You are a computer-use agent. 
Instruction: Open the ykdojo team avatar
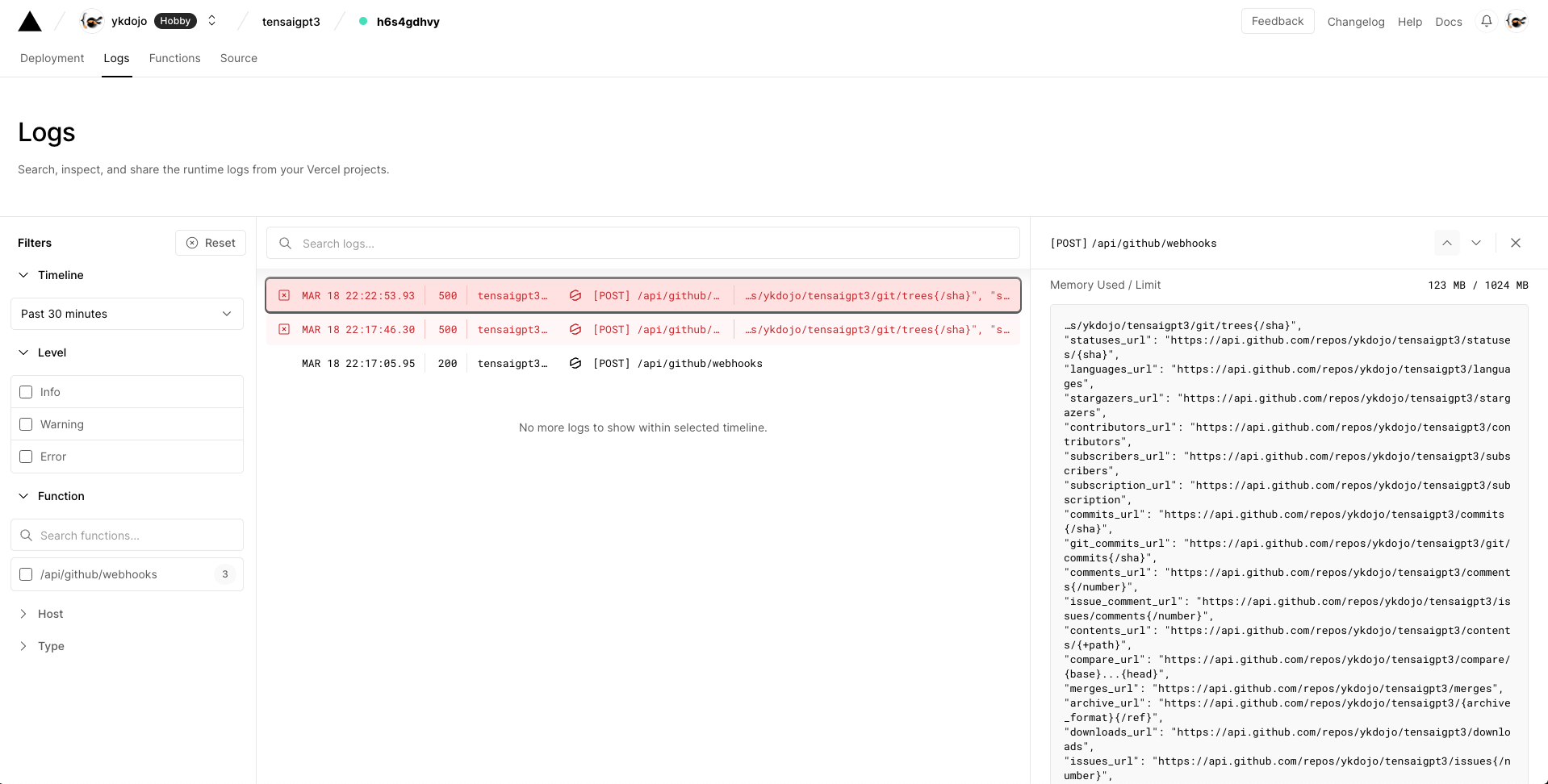point(92,21)
